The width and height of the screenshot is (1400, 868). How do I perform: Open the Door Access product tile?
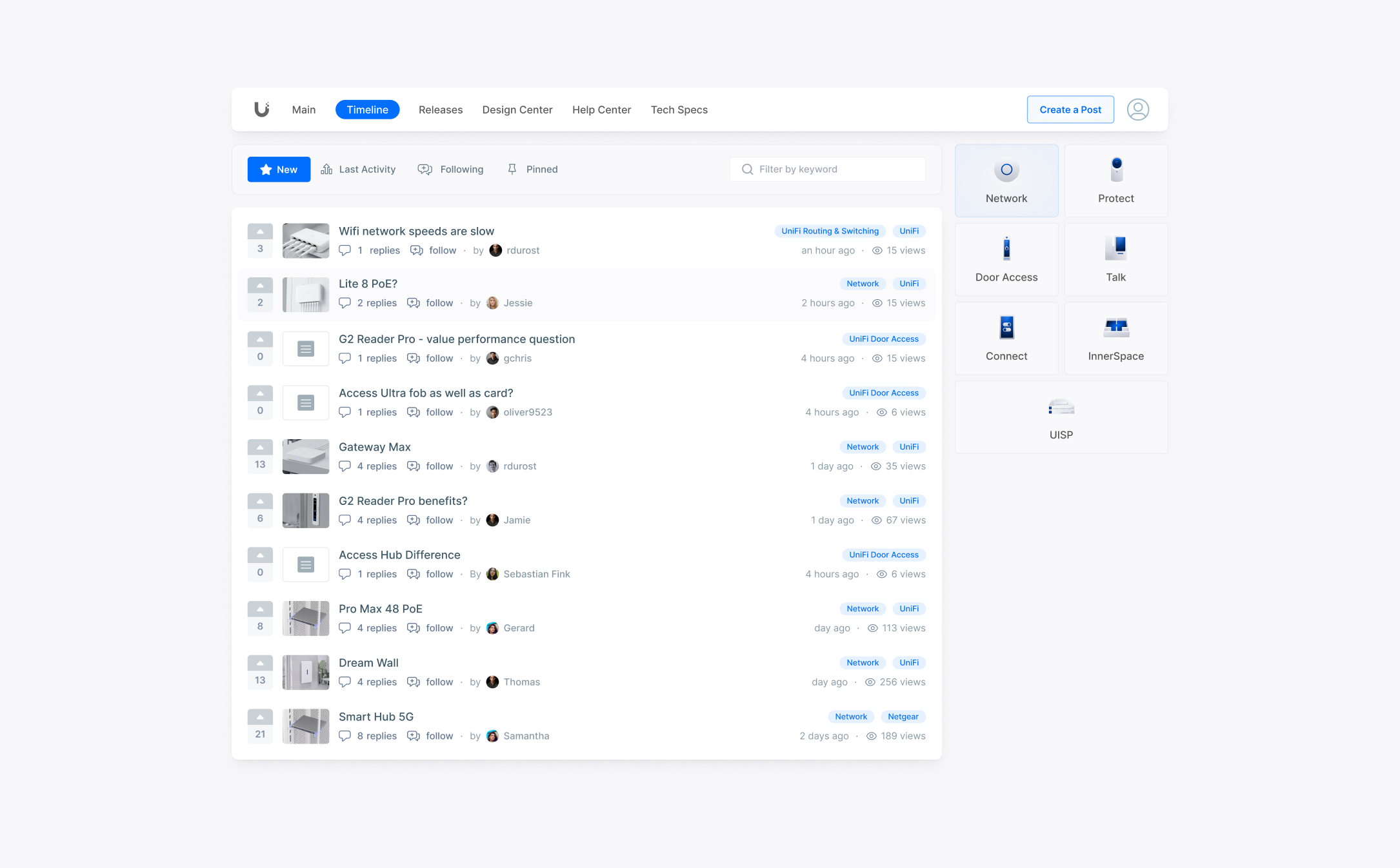1006,259
